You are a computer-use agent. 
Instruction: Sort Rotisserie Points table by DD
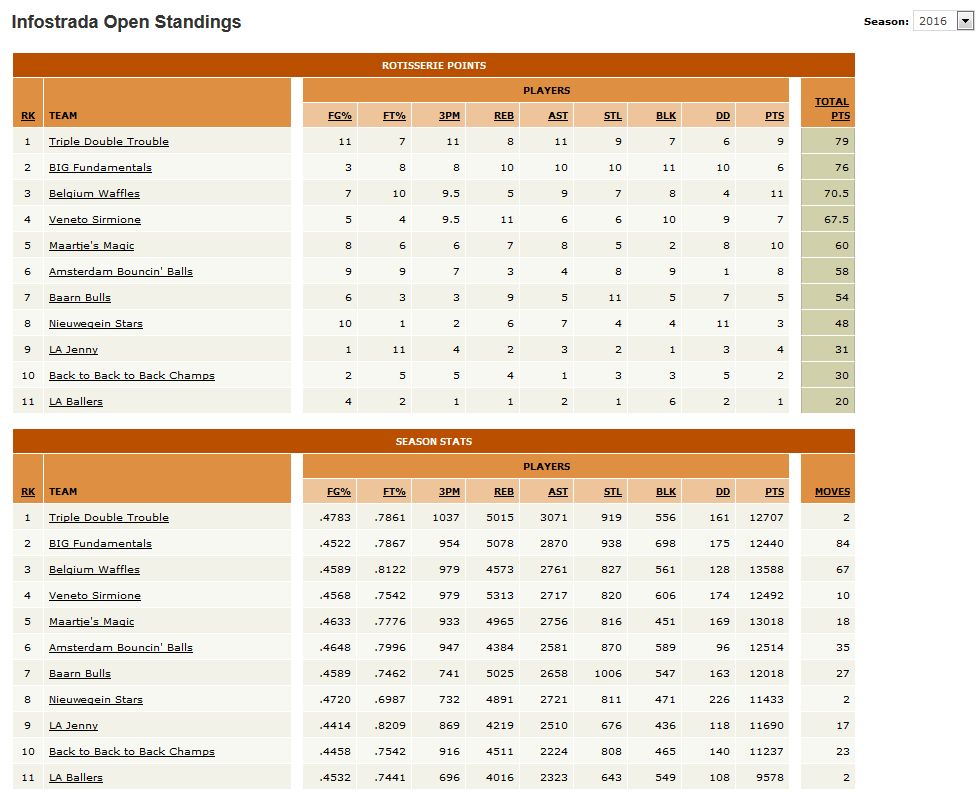722,115
